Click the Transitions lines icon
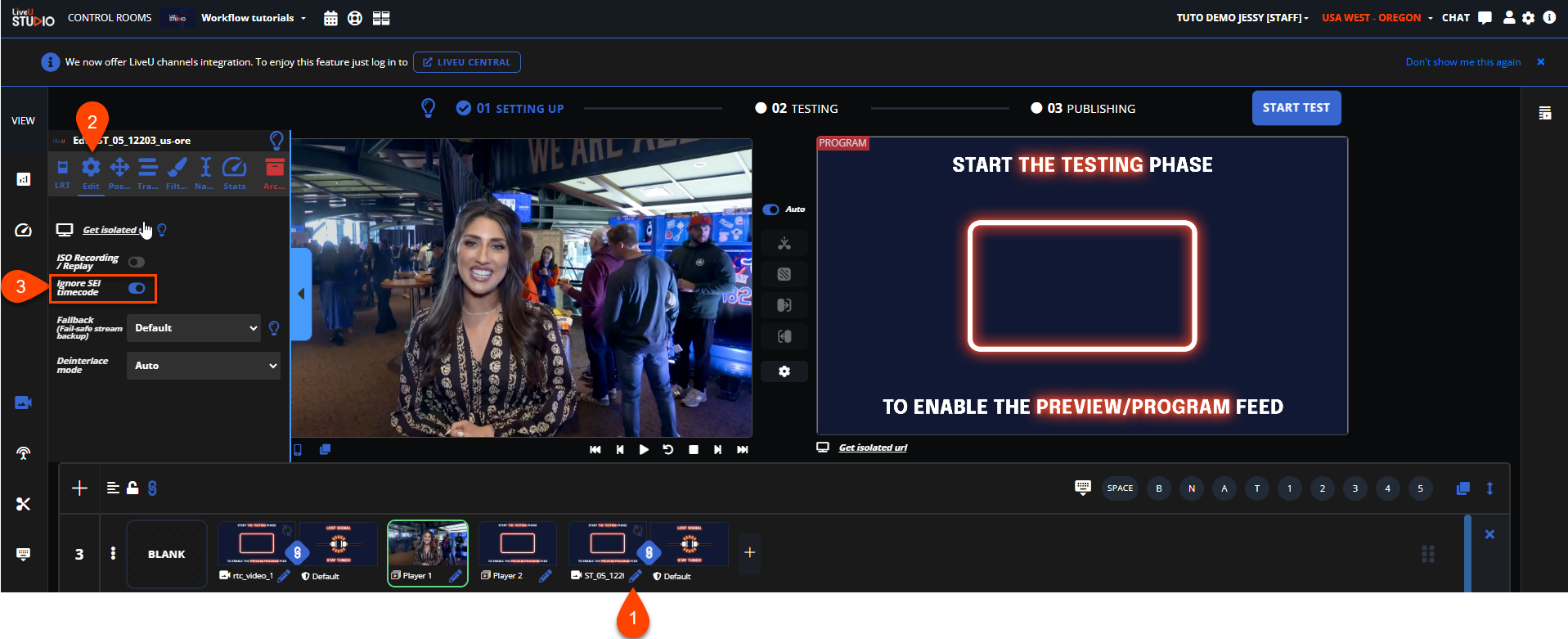Screen dimensions: 1568x639 (x=148, y=169)
